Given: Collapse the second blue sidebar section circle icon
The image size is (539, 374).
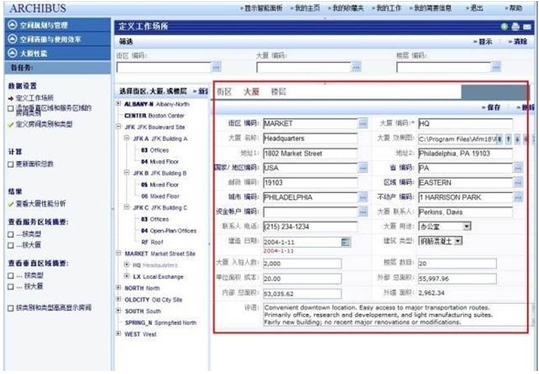Looking at the screenshot, I should pos(12,39).
